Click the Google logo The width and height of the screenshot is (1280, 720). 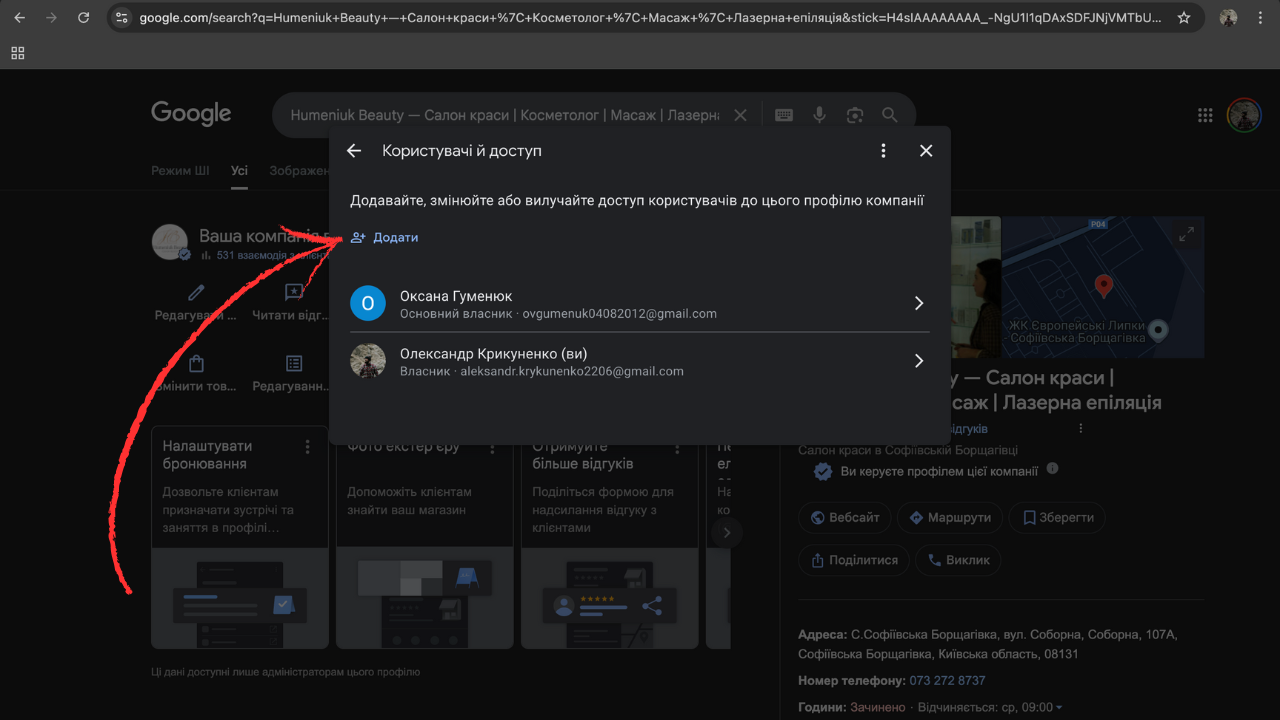[191, 114]
